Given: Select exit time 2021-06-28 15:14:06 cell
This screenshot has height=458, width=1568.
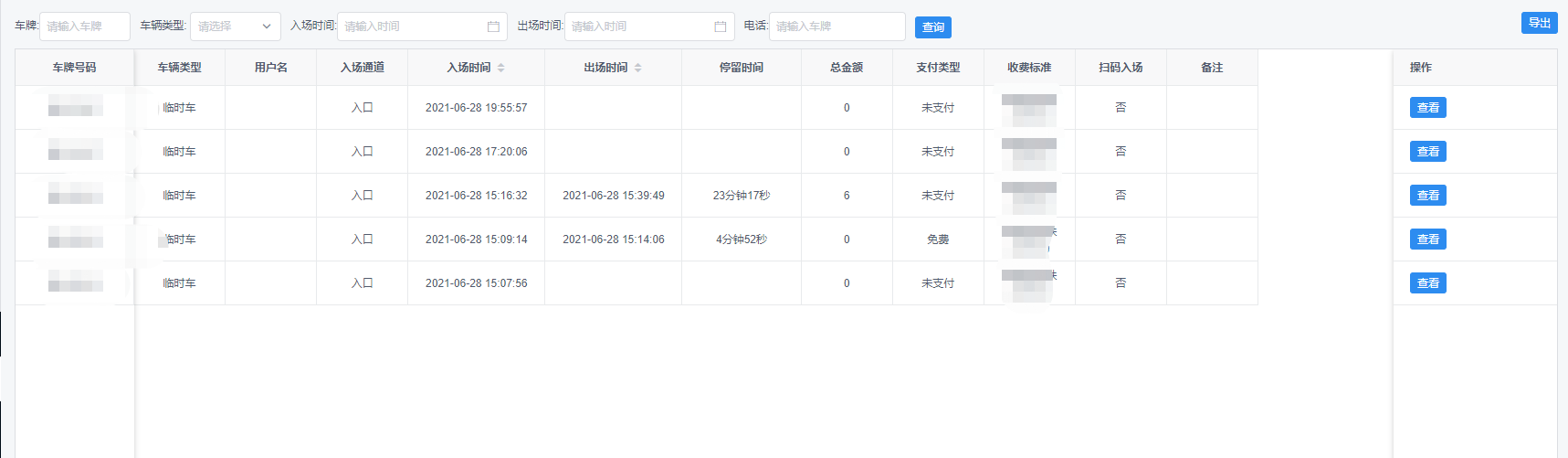Looking at the screenshot, I should (614, 240).
